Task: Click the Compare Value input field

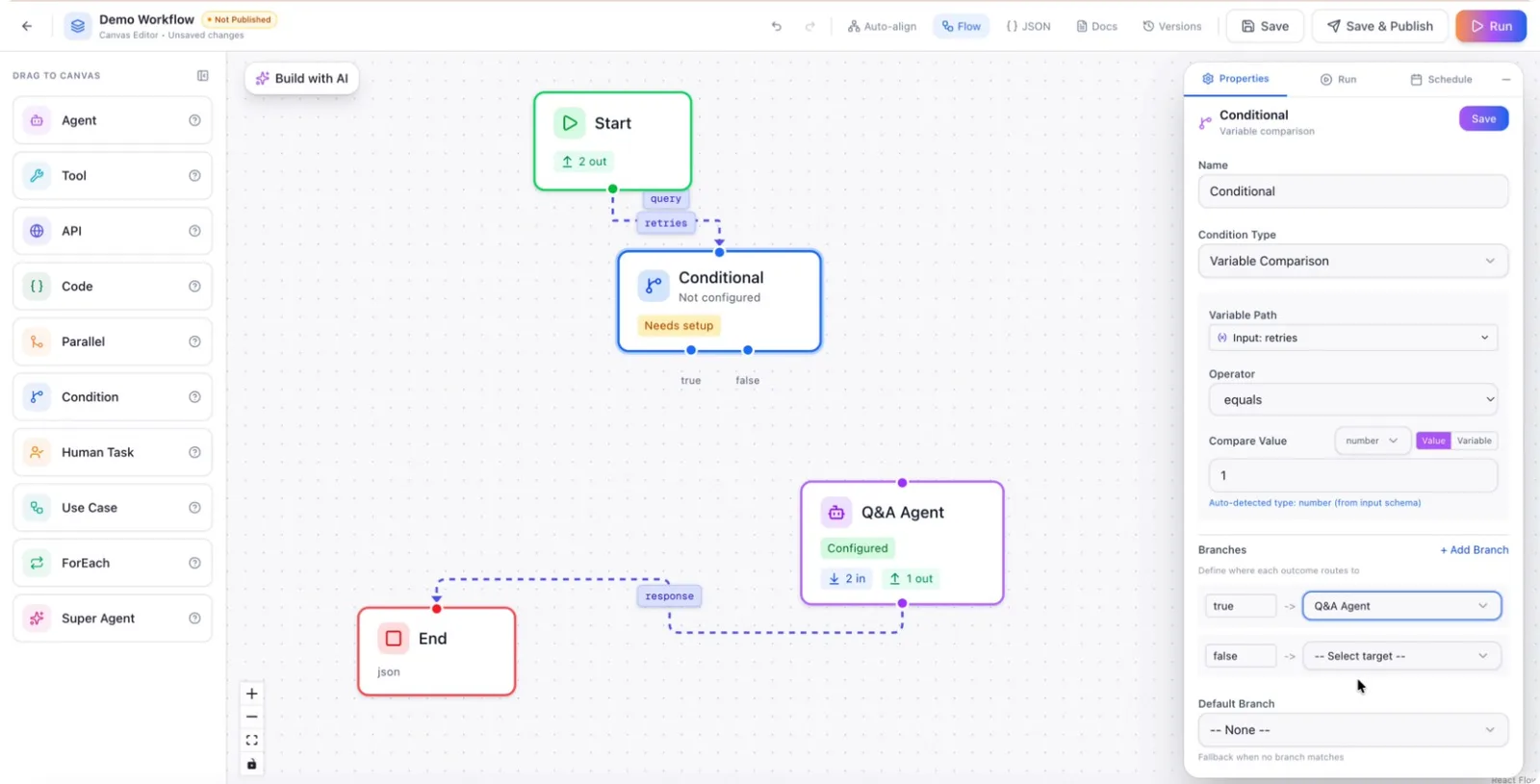Action: [1352, 475]
